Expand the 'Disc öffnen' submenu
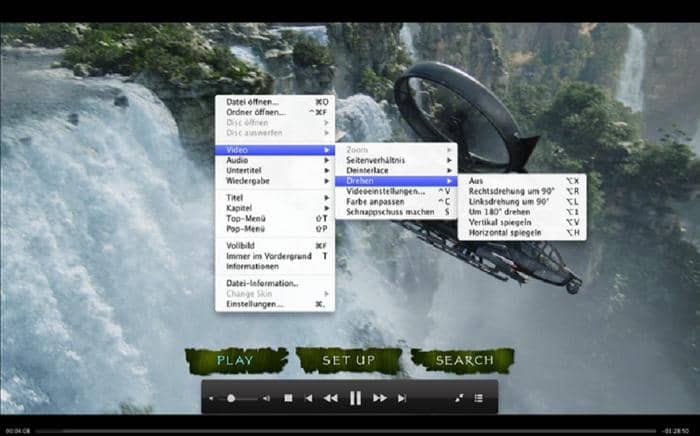This screenshot has height=436, width=700. tap(275, 122)
